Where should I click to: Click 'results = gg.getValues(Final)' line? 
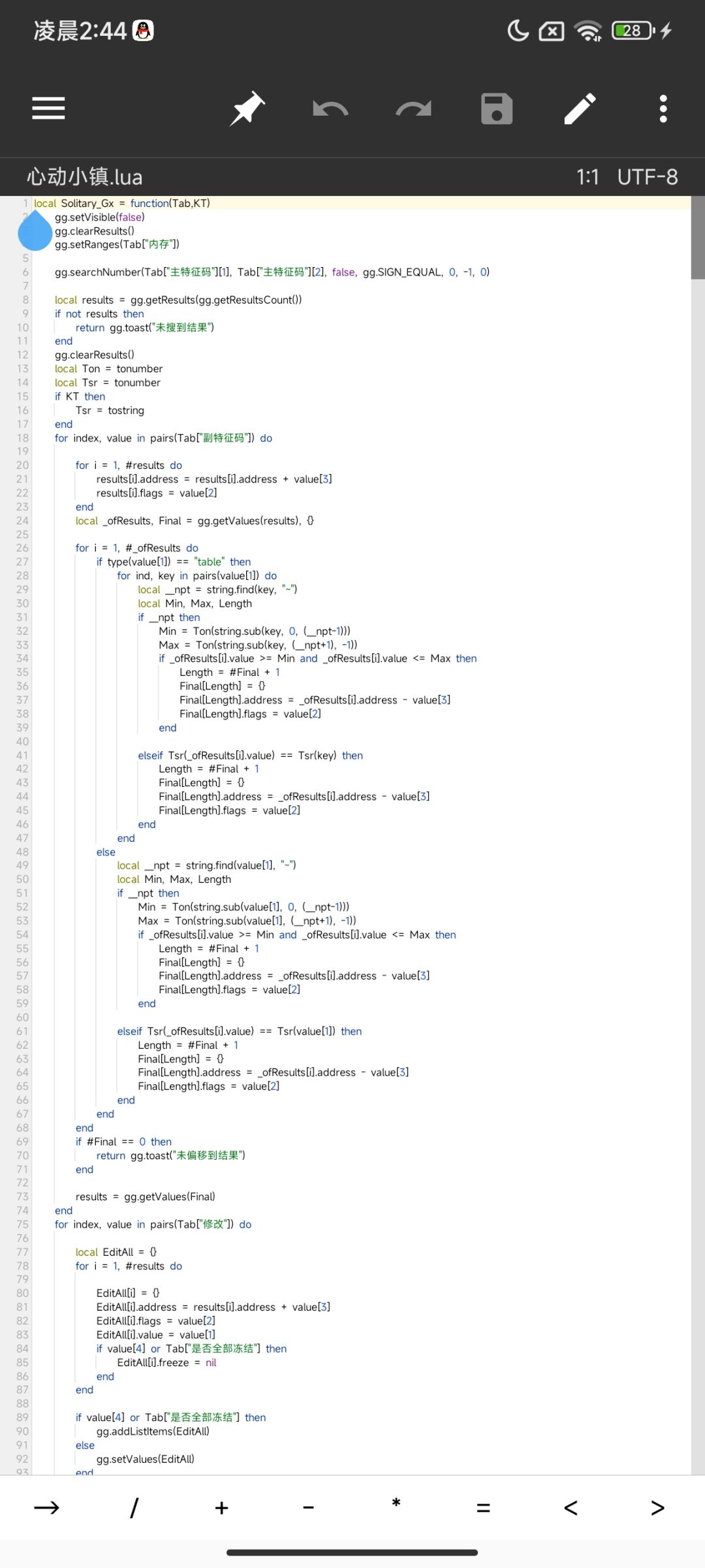146,1197
